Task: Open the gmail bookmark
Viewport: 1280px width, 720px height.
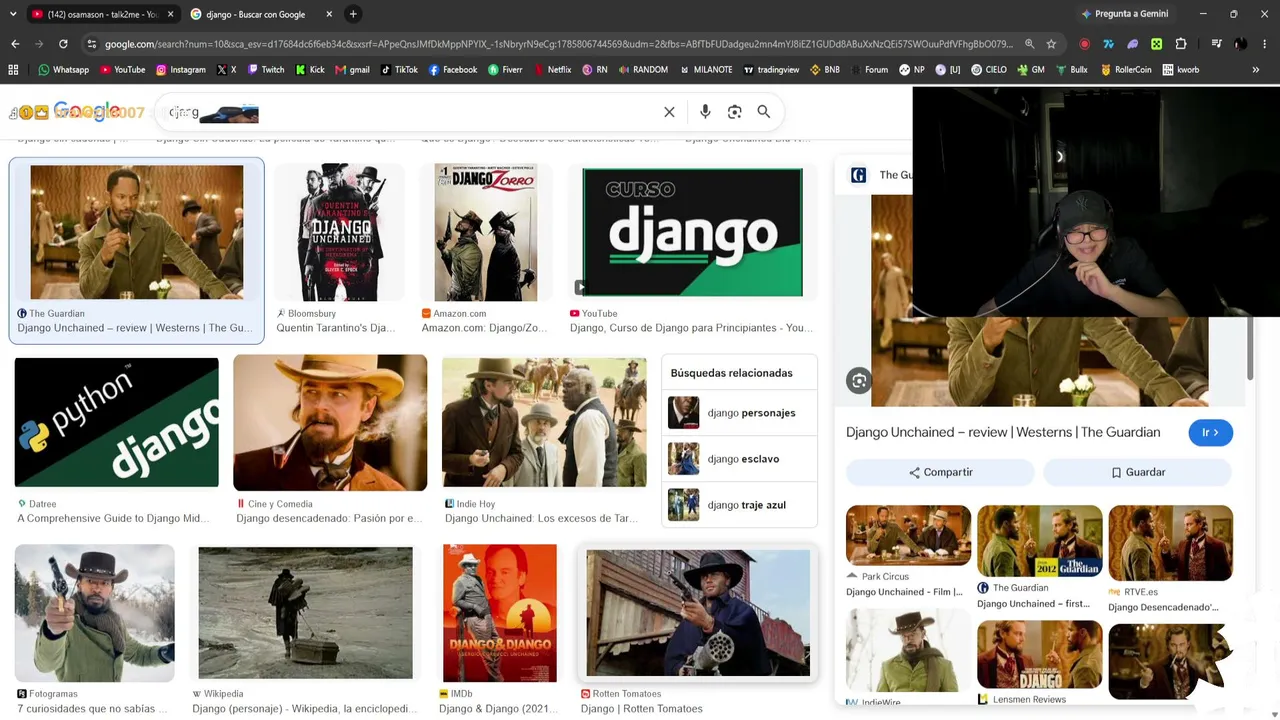Action: point(352,70)
